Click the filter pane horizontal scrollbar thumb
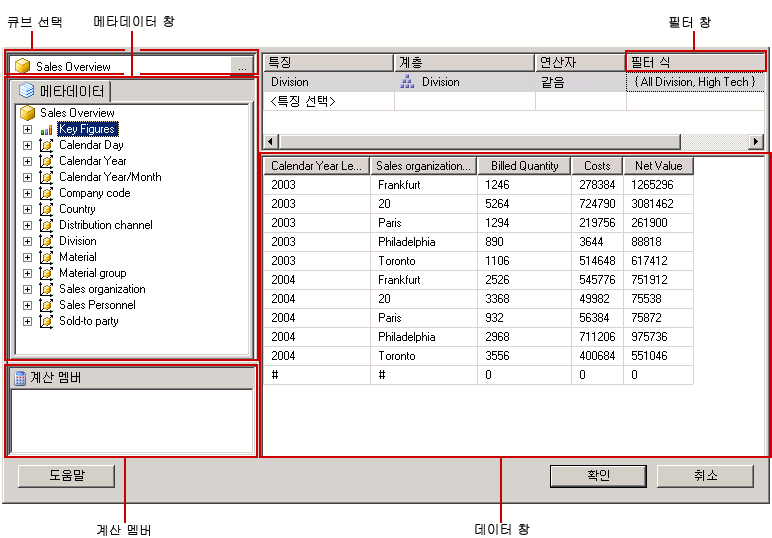 (x=480, y=142)
